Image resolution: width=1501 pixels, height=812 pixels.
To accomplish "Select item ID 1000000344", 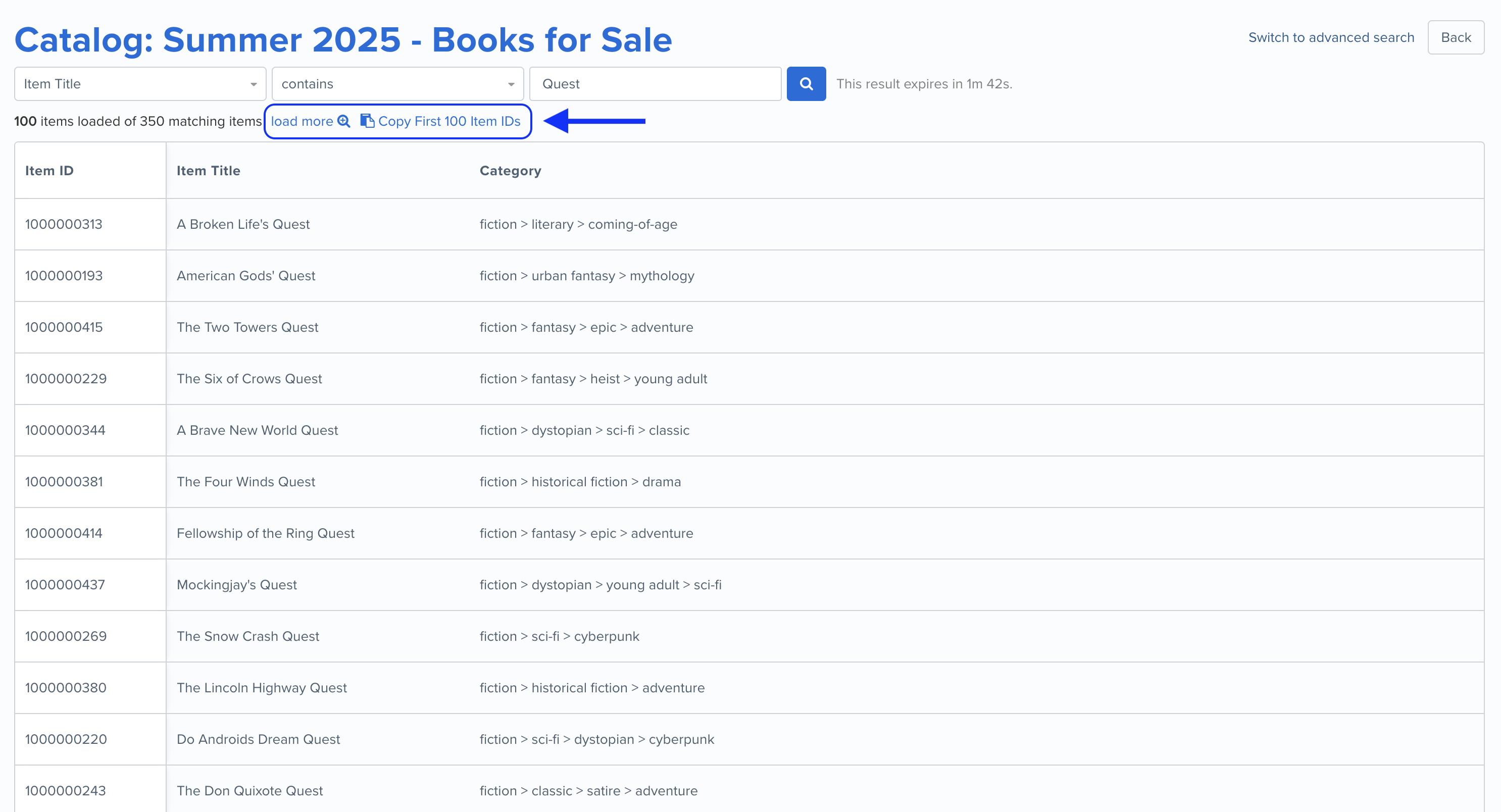I will pos(65,430).
